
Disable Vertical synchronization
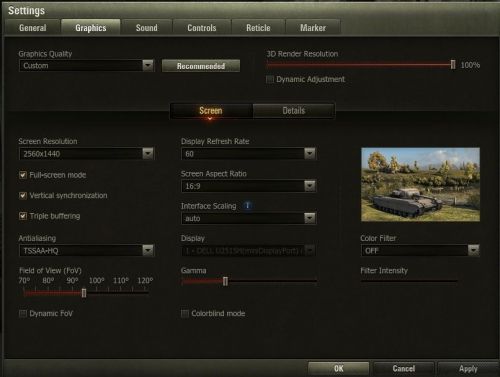[x=23, y=196]
